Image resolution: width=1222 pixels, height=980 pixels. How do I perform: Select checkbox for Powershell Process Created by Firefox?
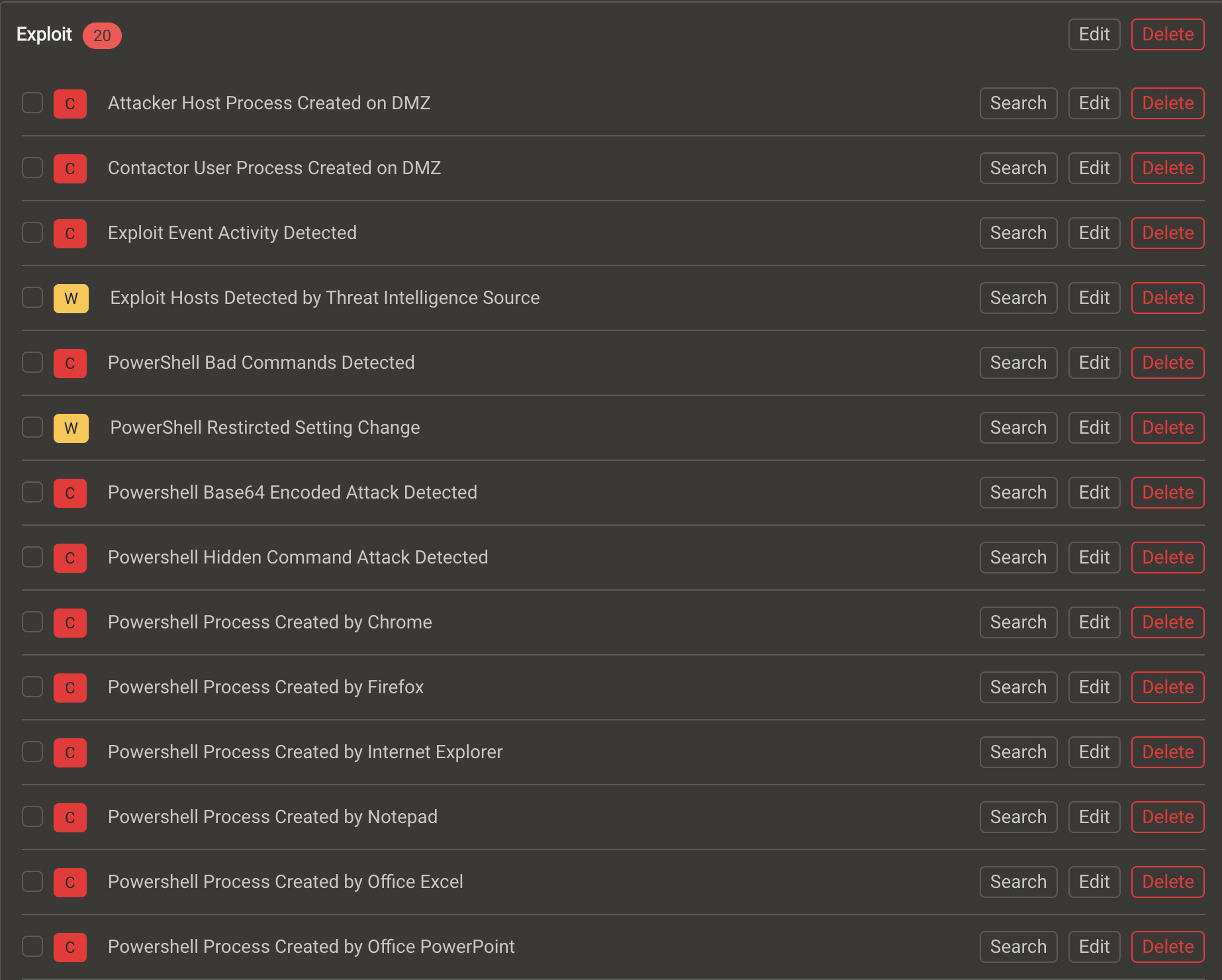32,687
